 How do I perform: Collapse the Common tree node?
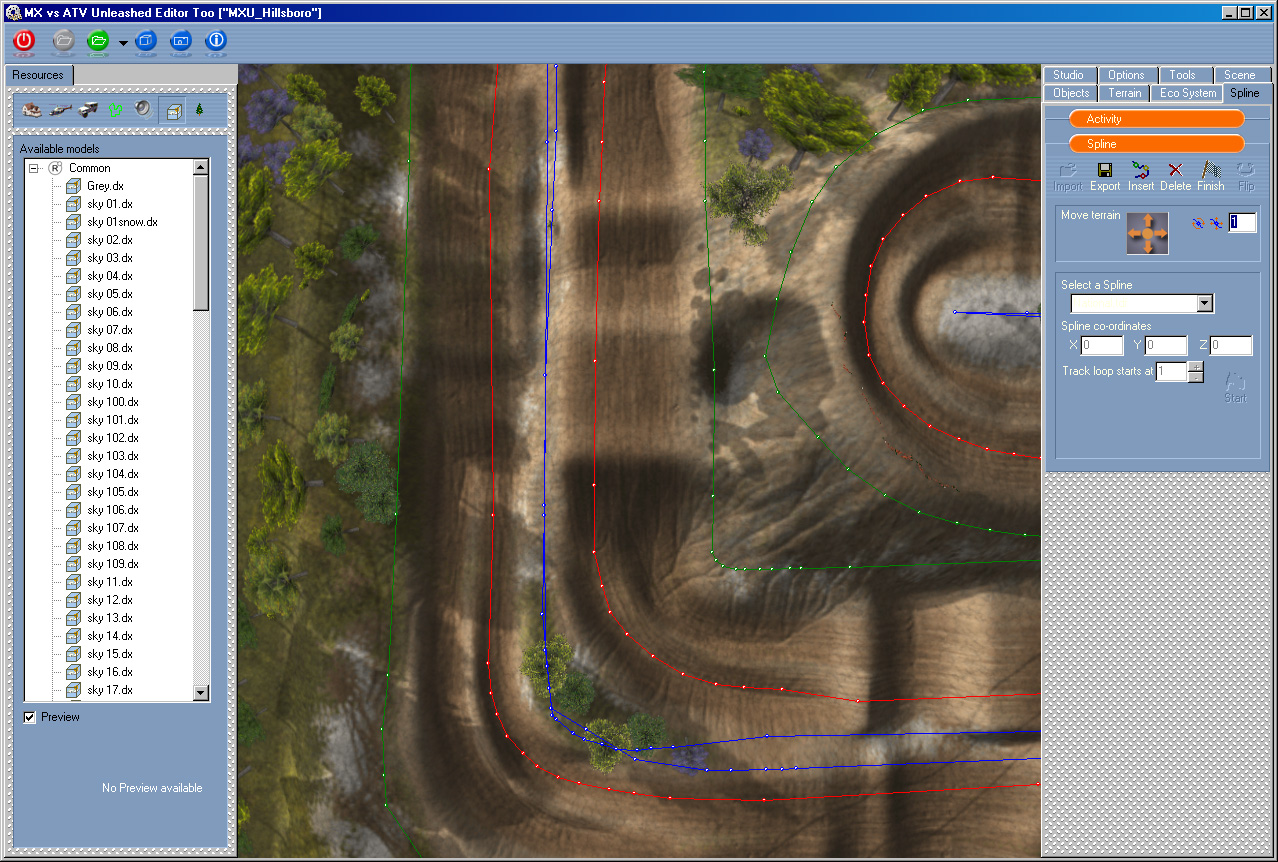click(x=33, y=168)
